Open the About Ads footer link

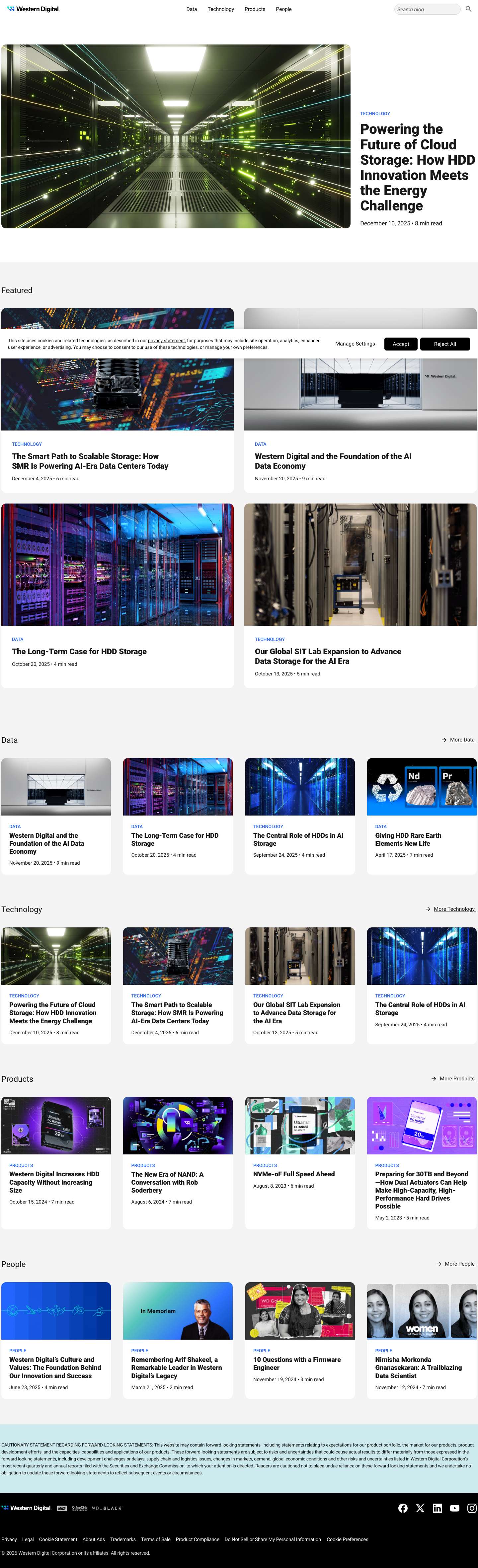(94, 1539)
